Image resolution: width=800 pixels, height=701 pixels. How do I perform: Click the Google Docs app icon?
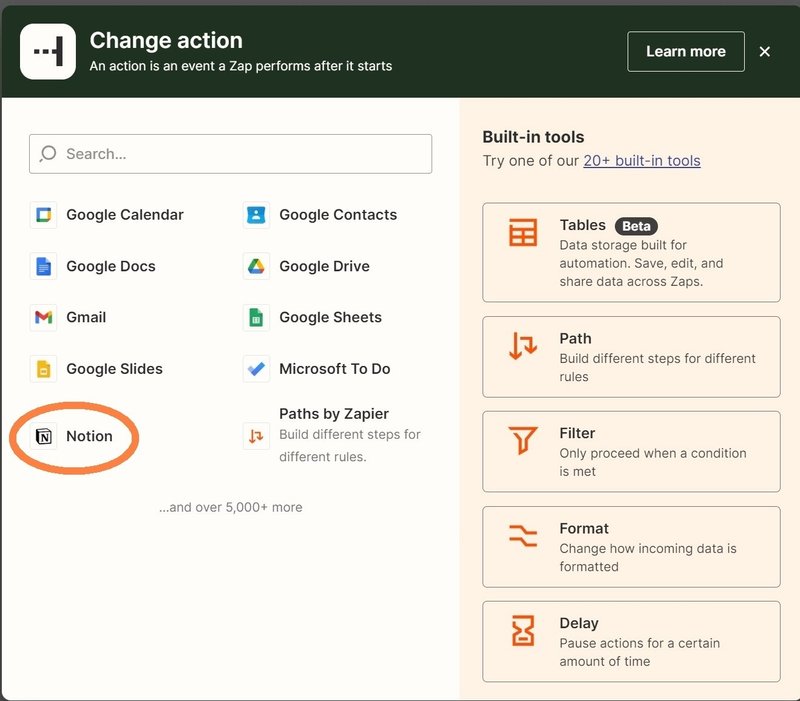pos(43,266)
